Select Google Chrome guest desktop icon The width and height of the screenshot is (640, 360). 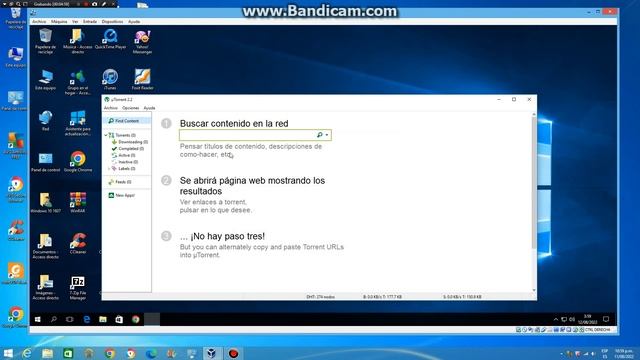tap(78, 161)
